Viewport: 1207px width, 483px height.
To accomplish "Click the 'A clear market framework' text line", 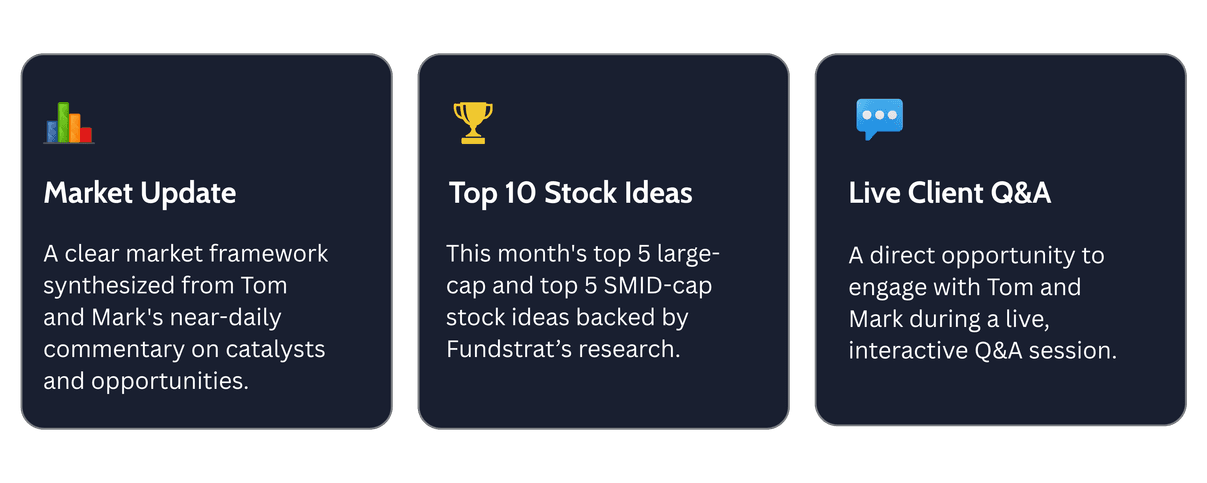I will (186, 254).
